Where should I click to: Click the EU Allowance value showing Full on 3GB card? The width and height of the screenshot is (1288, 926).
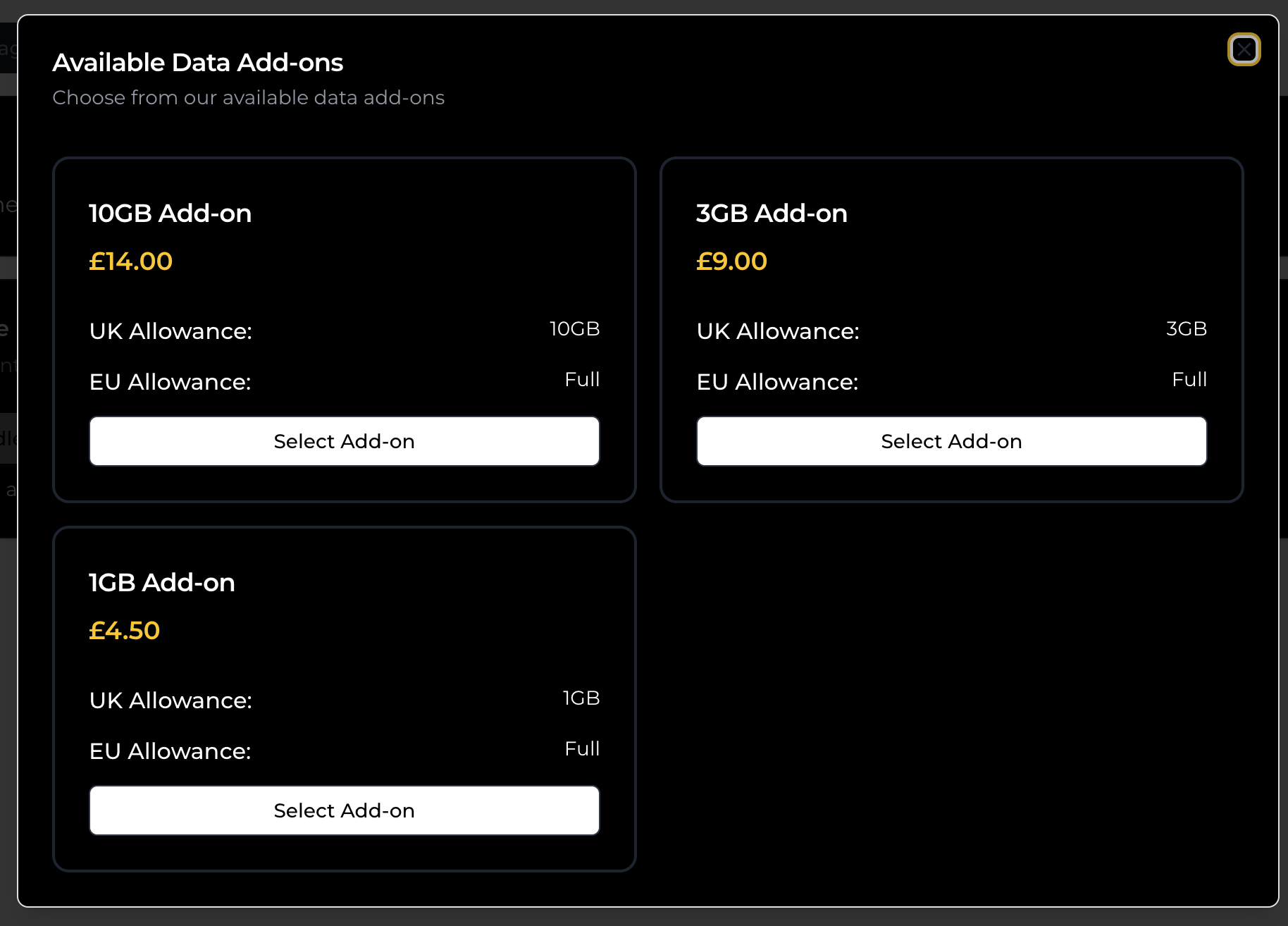pyautogui.click(x=1189, y=379)
